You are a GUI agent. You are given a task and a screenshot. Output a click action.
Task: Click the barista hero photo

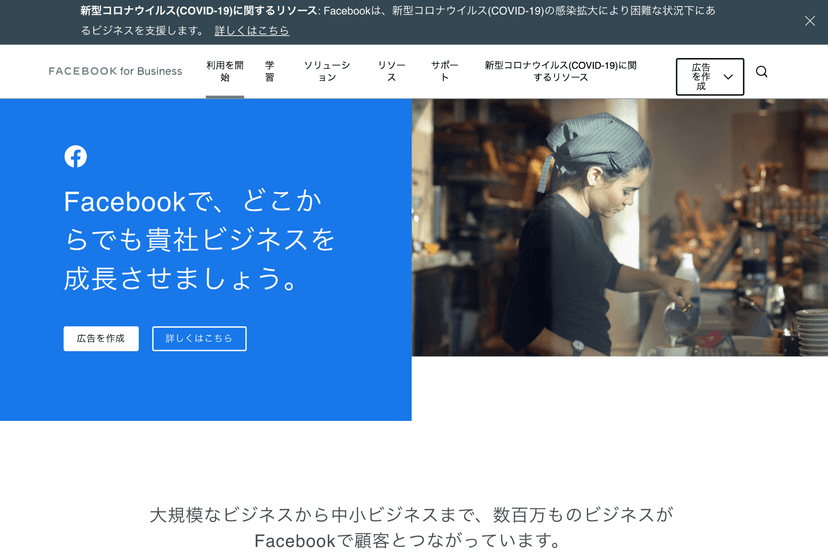click(620, 228)
